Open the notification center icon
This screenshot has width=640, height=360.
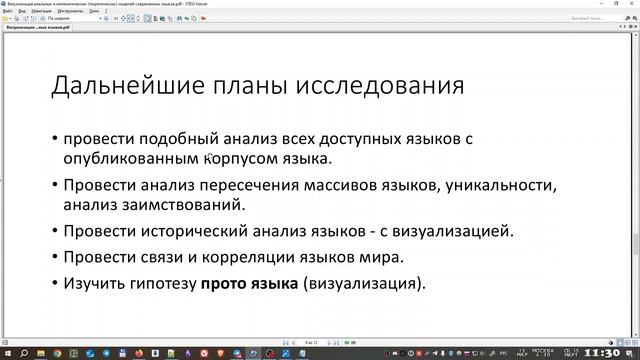(x=629, y=353)
